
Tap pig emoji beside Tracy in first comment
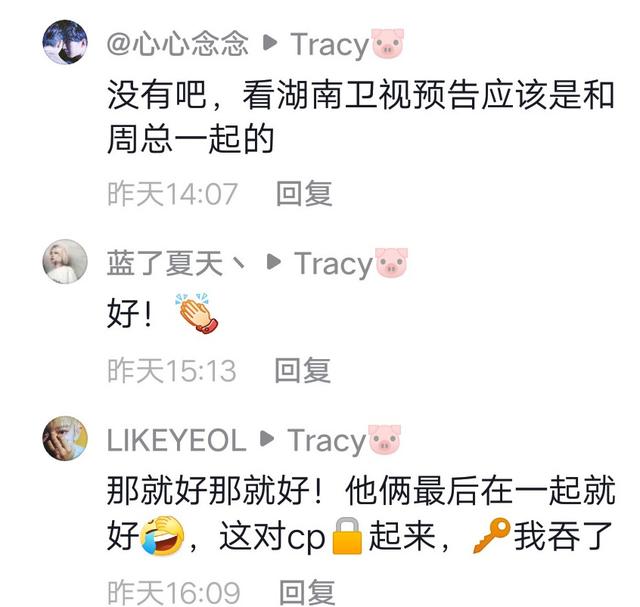pos(388,43)
